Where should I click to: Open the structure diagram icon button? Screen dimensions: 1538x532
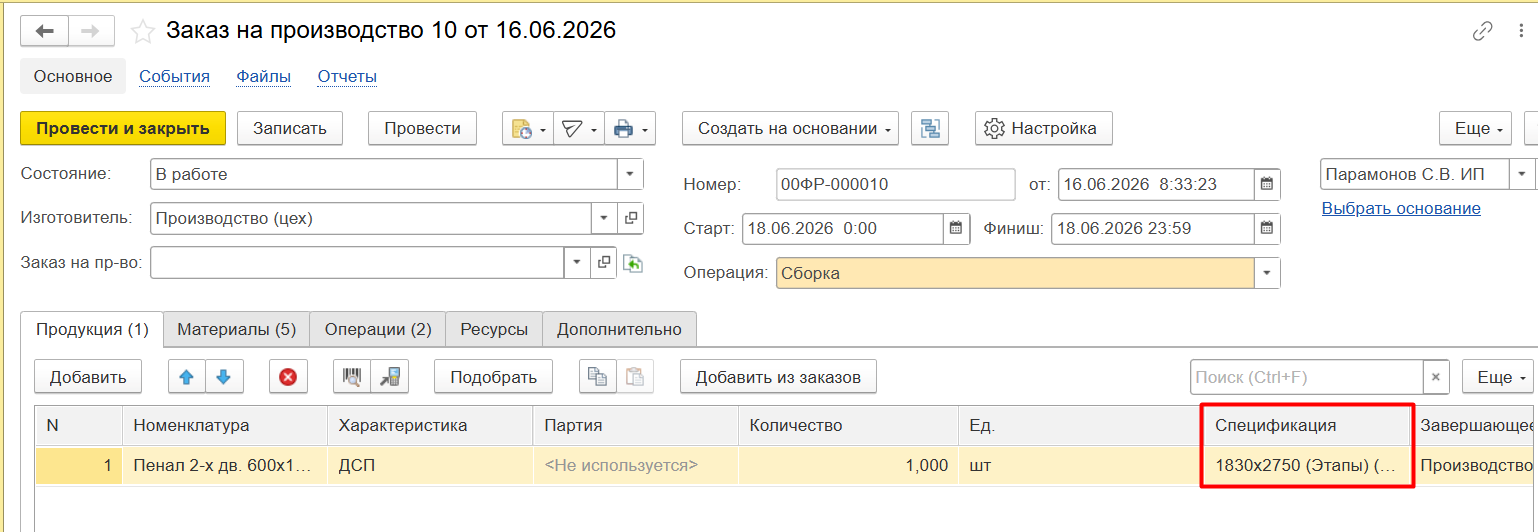tap(931, 128)
